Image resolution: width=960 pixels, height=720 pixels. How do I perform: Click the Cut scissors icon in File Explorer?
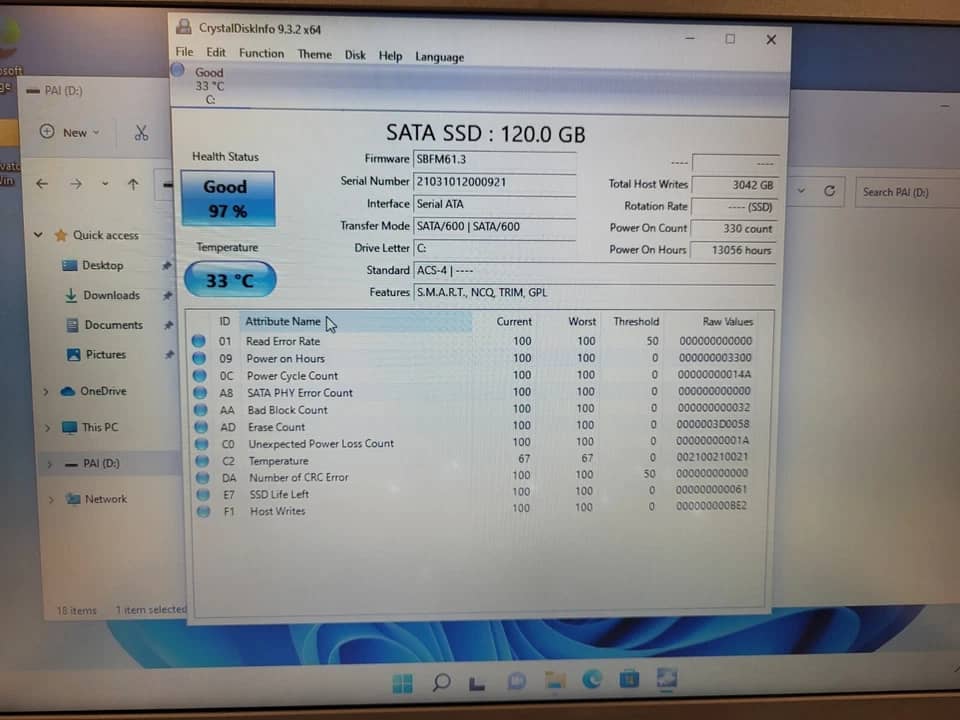141,133
